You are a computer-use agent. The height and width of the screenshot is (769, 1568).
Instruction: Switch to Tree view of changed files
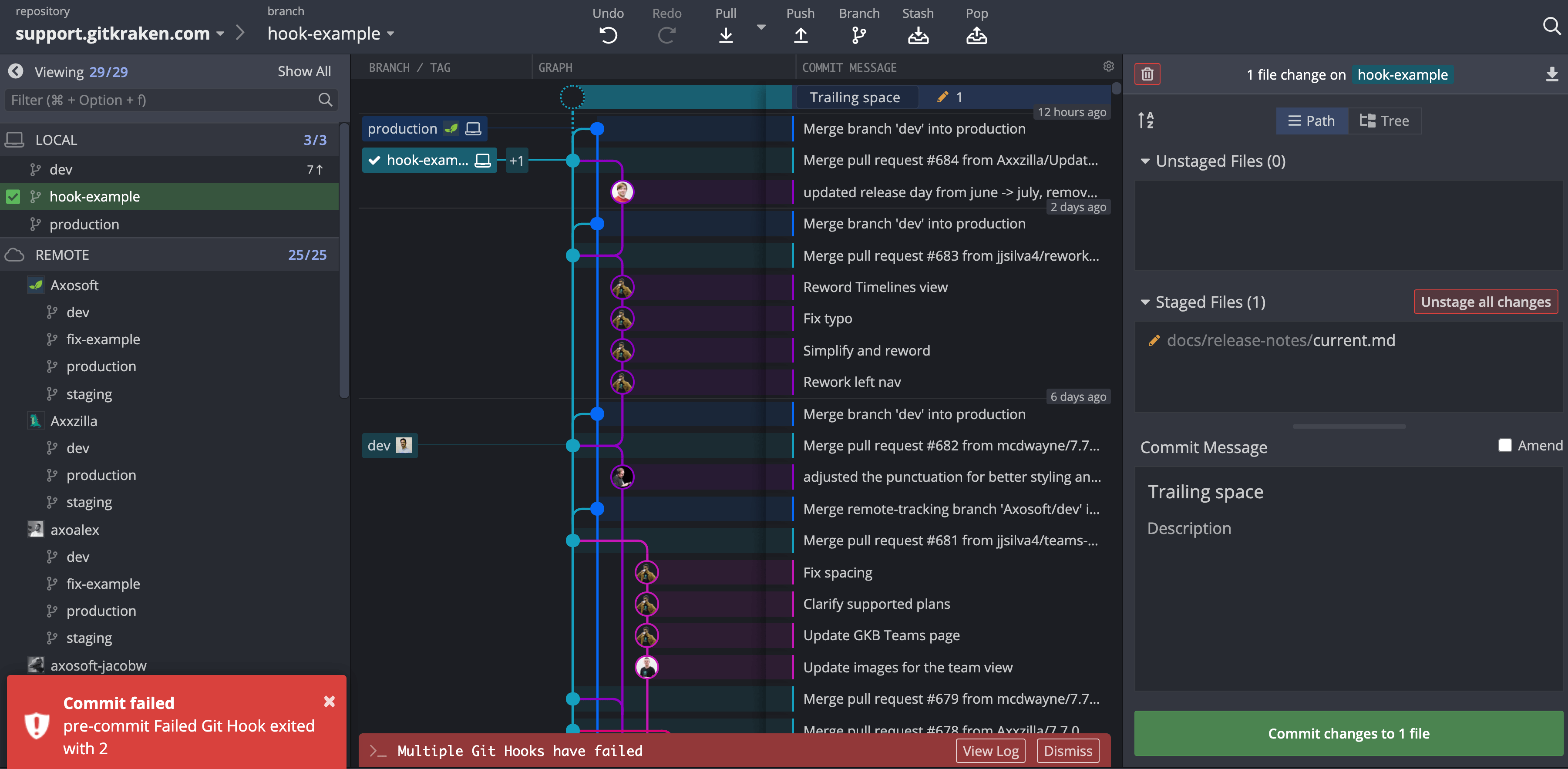click(1384, 121)
